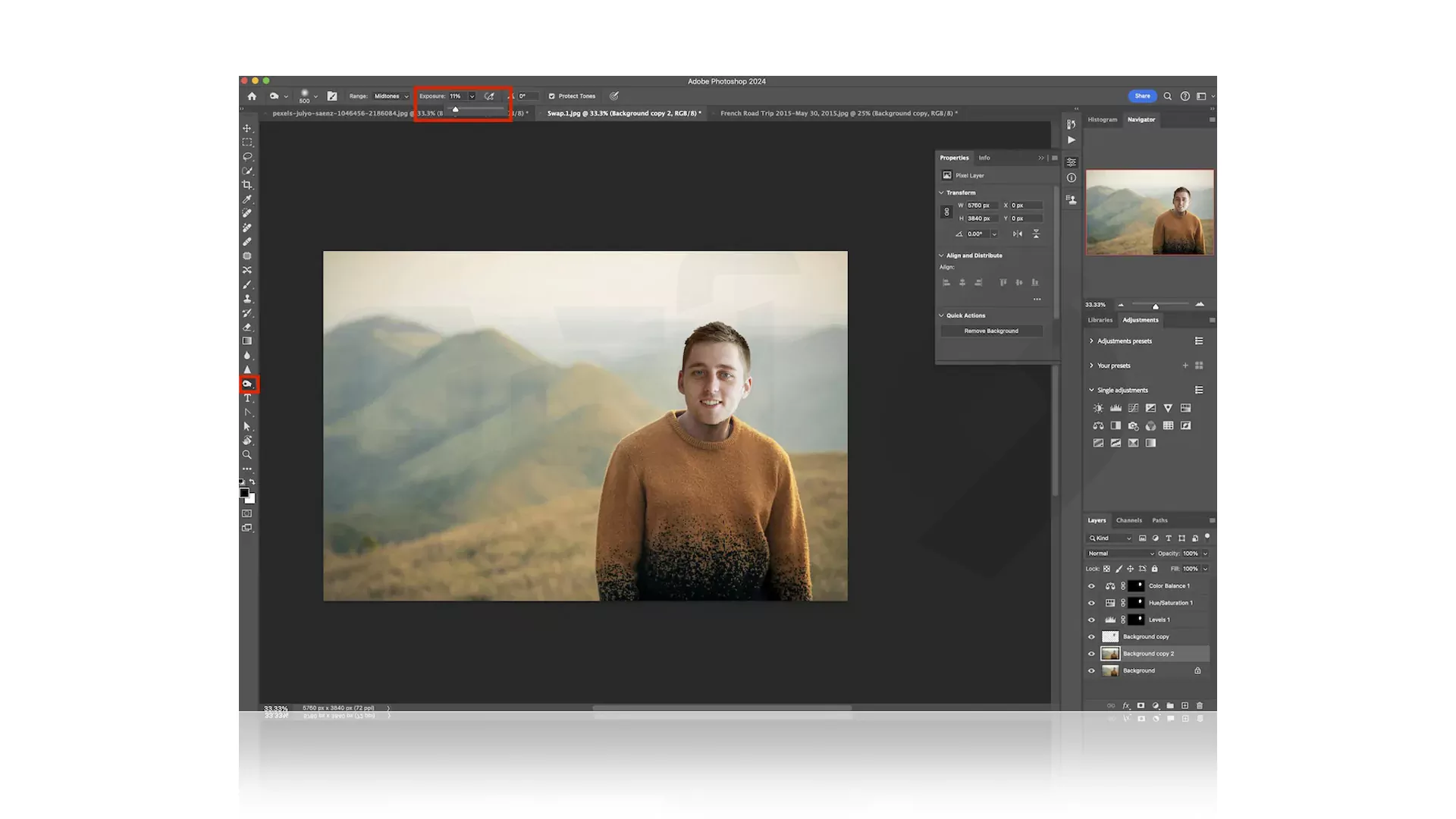Hide the Background copy 2 layer
The width and height of the screenshot is (1456, 819).
pyautogui.click(x=1091, y=654)
